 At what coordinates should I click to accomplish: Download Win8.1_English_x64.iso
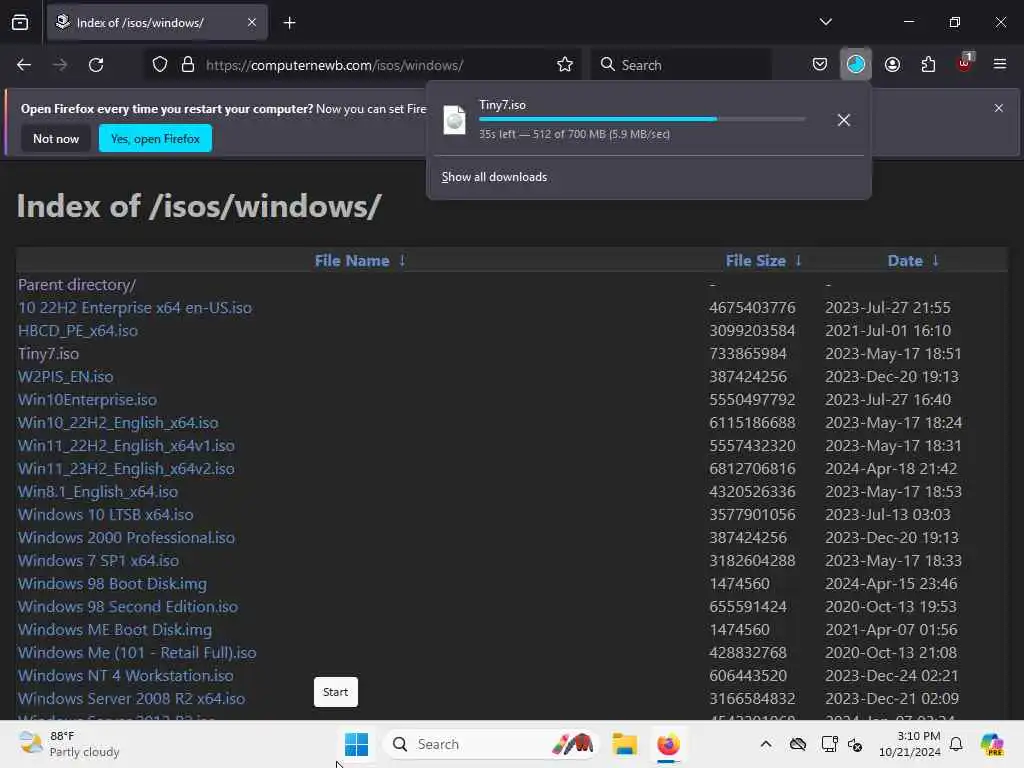(98, 492)
